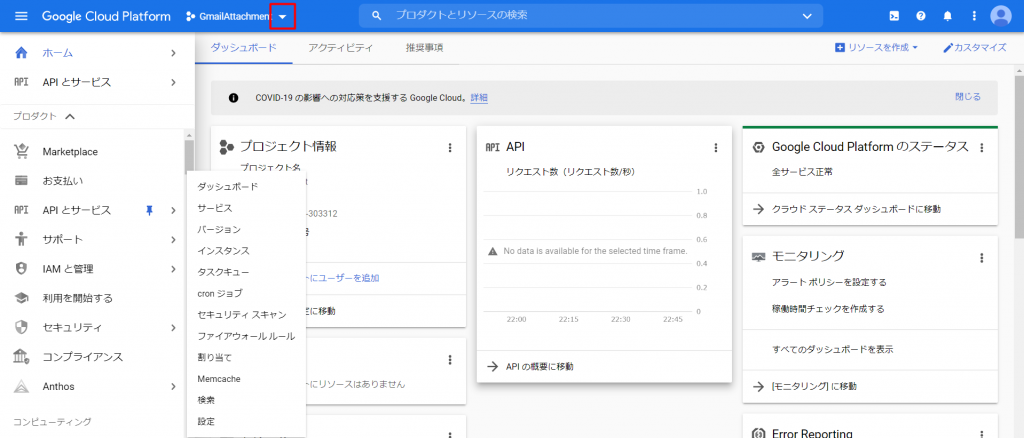Open モニタリング card three-dot menu
This screenshot has width=1024, height=438.
981,258
